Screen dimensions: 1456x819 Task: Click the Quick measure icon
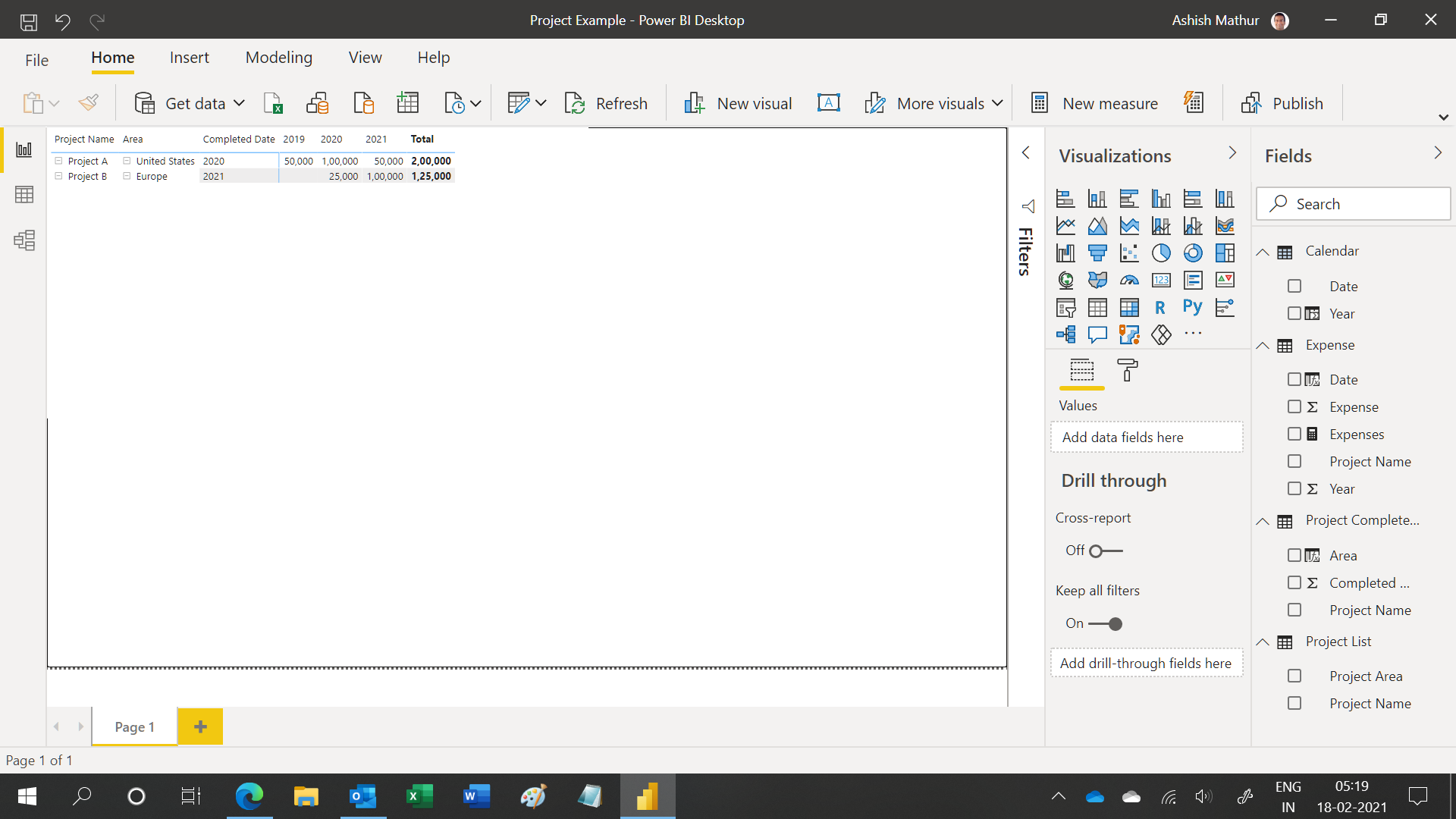coord(1194,103)
